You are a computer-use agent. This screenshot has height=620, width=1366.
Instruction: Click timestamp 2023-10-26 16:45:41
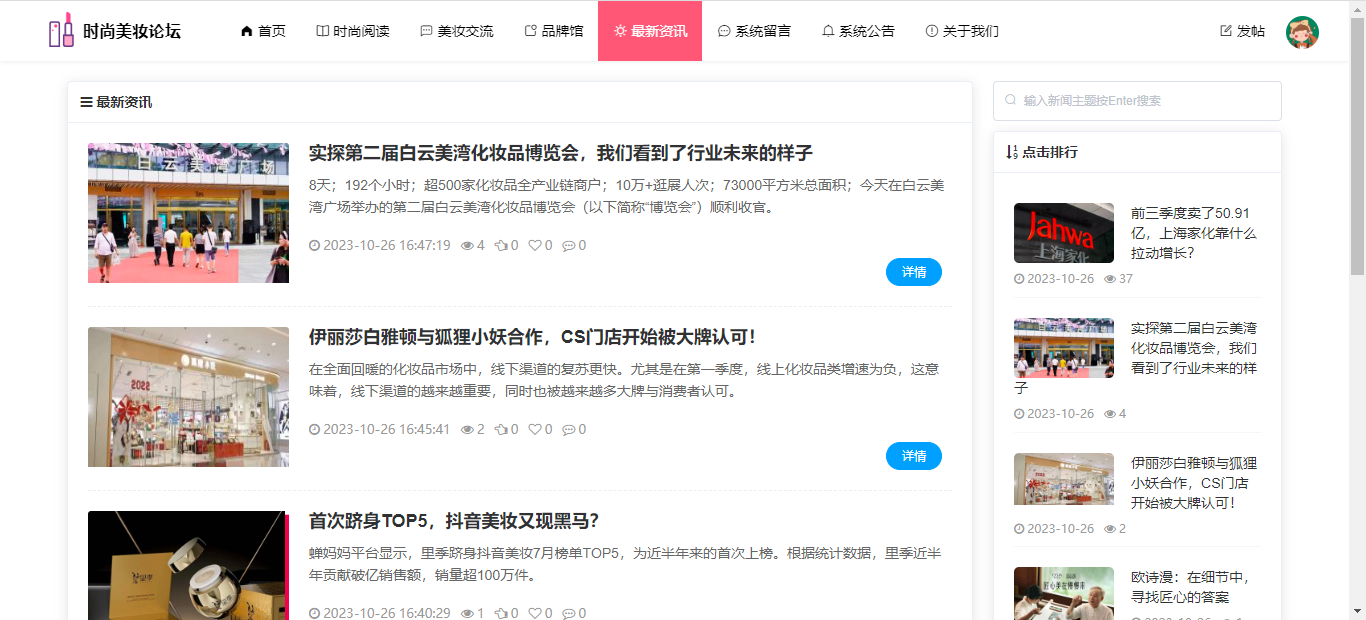387,429
